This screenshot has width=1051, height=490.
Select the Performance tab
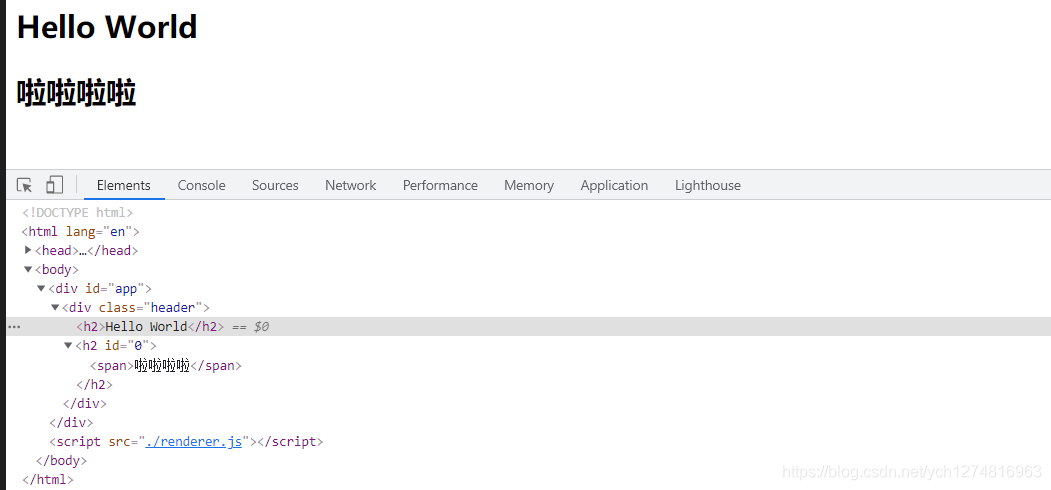[440, 185]
